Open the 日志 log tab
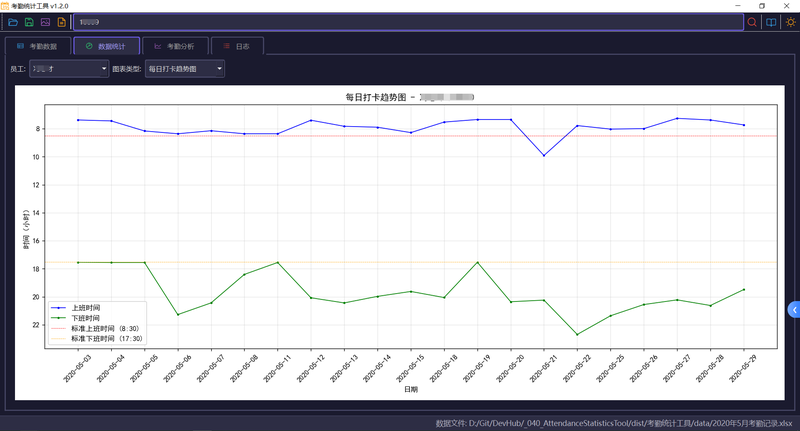Screen dimensions: 800x431 [237, 46]
